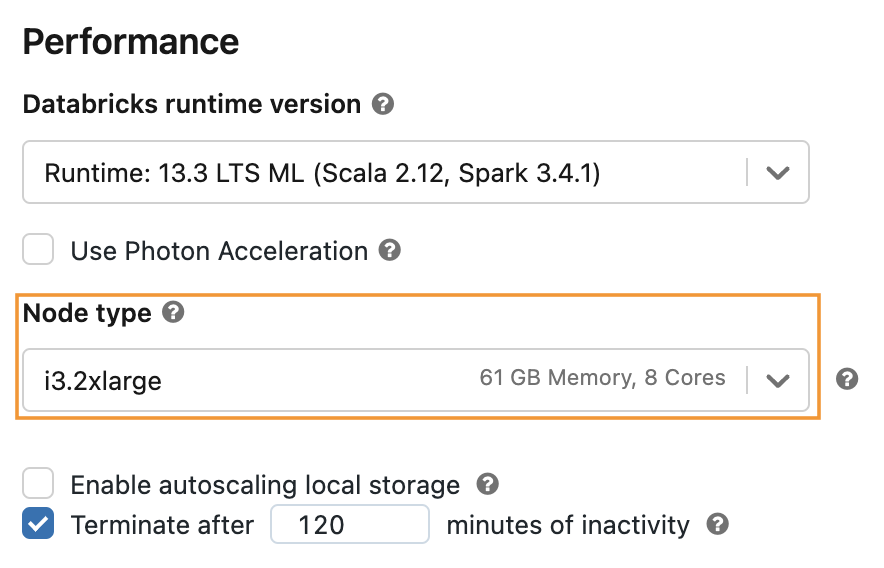Click help icon beside Databricks runtime version

pos(382,104)
